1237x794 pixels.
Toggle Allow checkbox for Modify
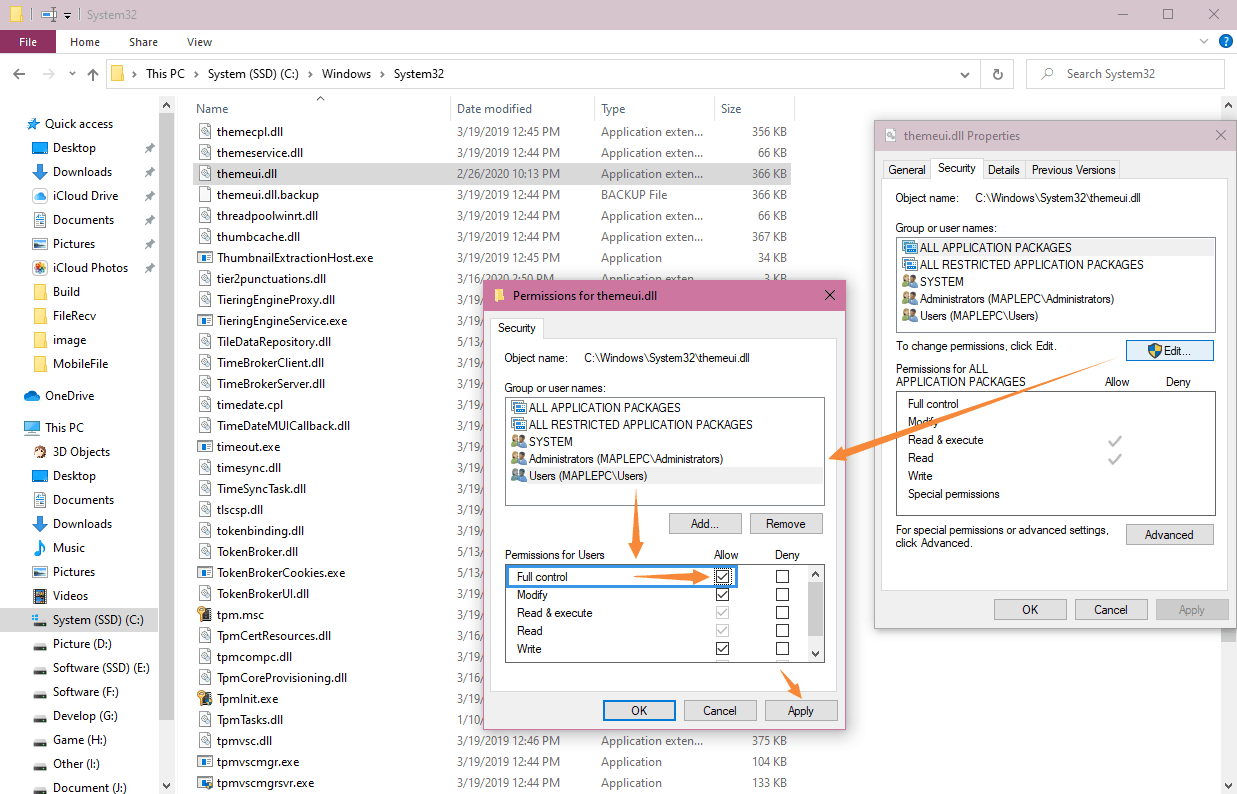(x=723, y=595)
